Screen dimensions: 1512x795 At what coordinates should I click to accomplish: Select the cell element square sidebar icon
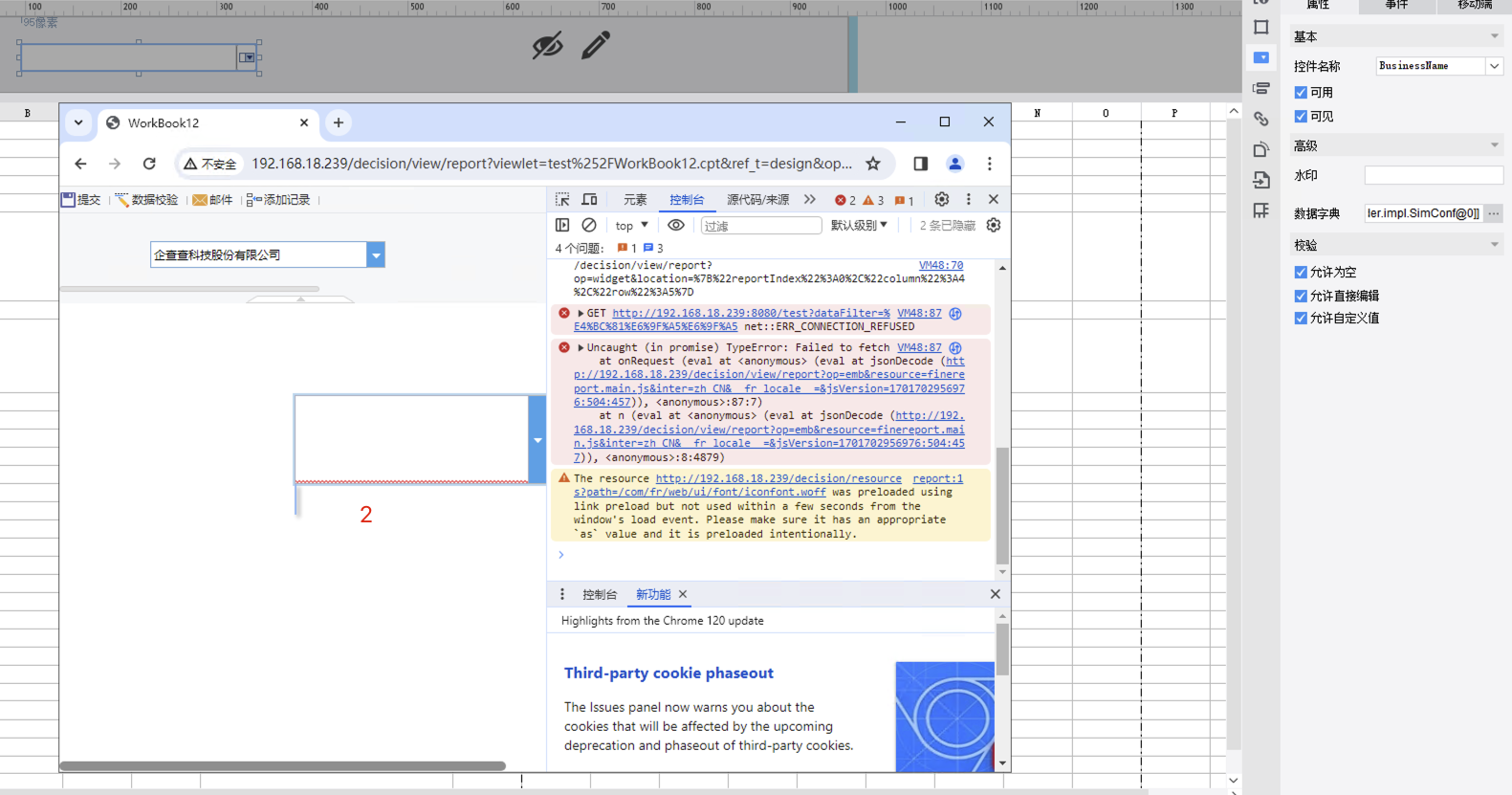[x=1261, y=27]
